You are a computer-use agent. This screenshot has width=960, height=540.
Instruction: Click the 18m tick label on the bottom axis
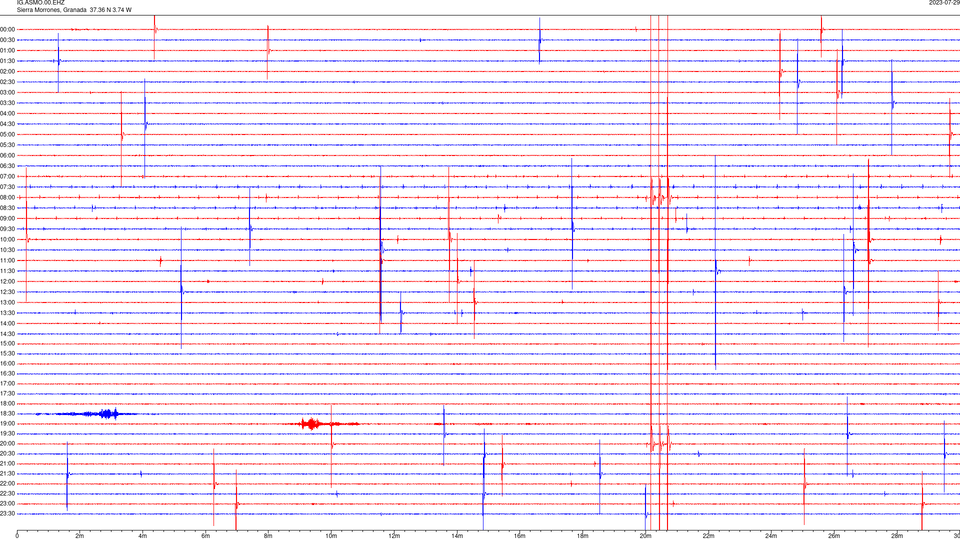(583, 536)
